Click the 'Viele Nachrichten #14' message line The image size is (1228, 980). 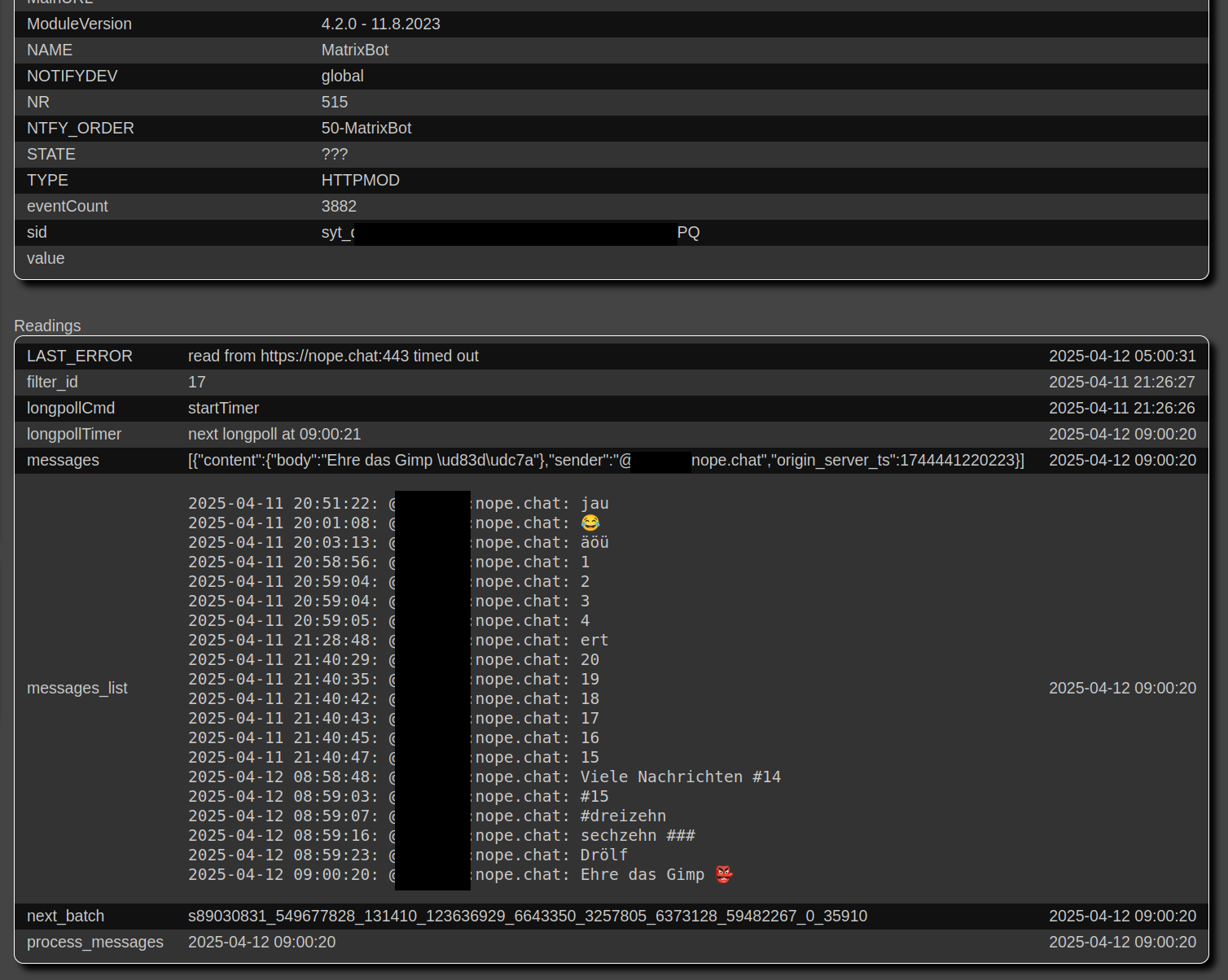[680, 777]
